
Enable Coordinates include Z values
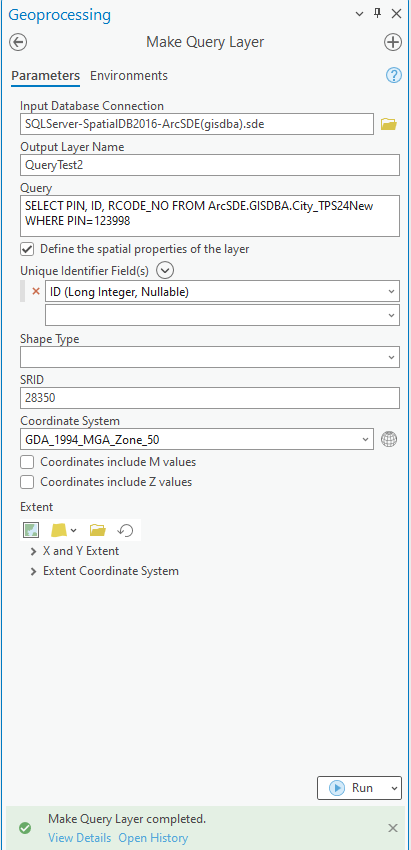[x=27, y=482]
